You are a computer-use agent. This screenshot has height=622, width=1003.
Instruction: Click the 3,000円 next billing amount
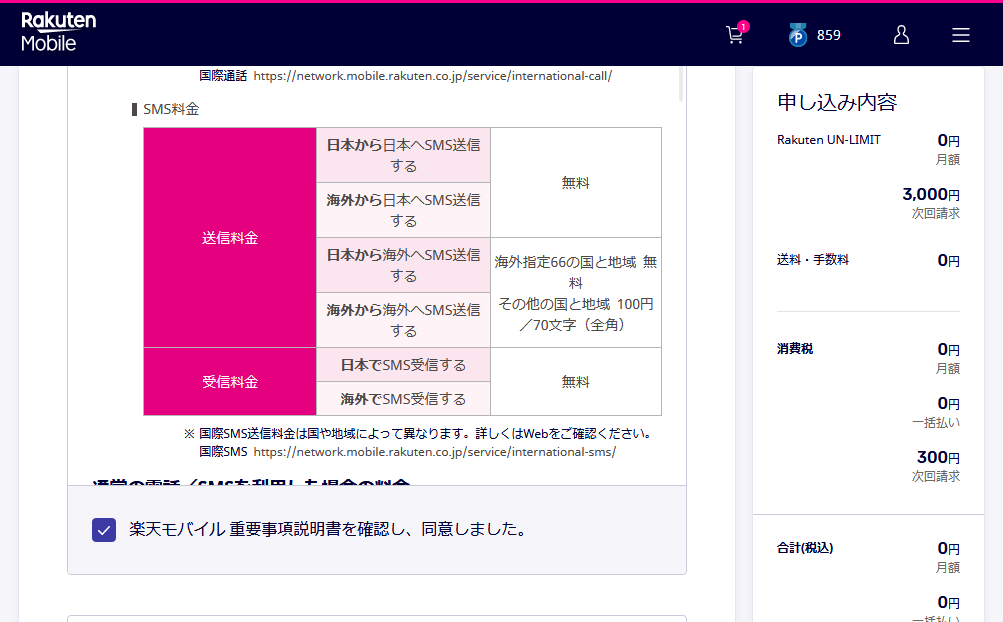pos(930,194)
